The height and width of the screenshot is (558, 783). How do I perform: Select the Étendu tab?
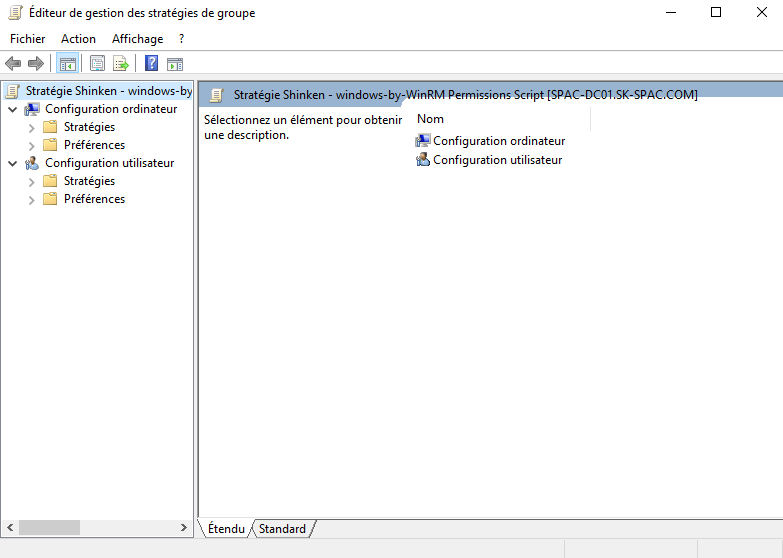[226, 529]
